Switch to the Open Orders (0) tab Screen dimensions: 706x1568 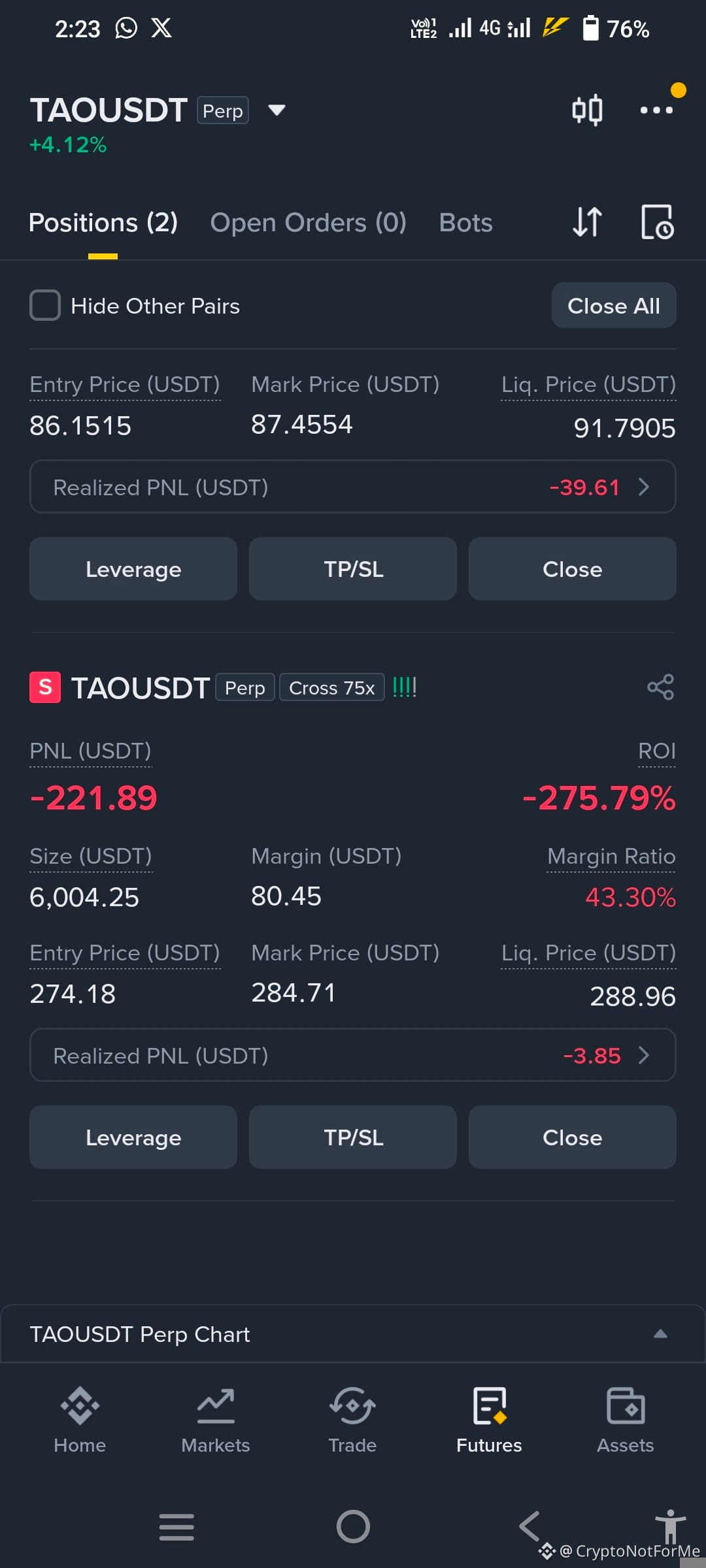click(309, 223)
